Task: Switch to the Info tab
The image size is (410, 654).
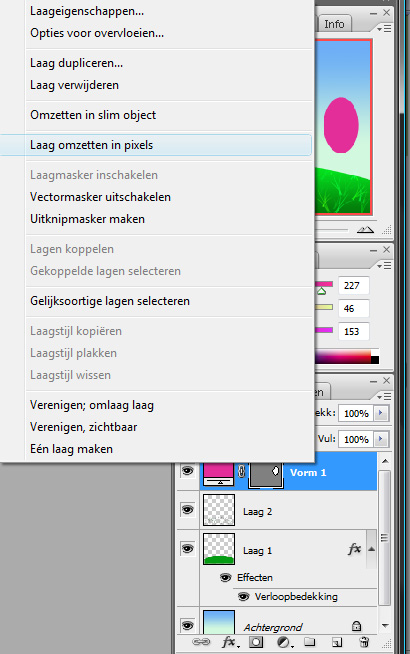Action: [334, 24]
